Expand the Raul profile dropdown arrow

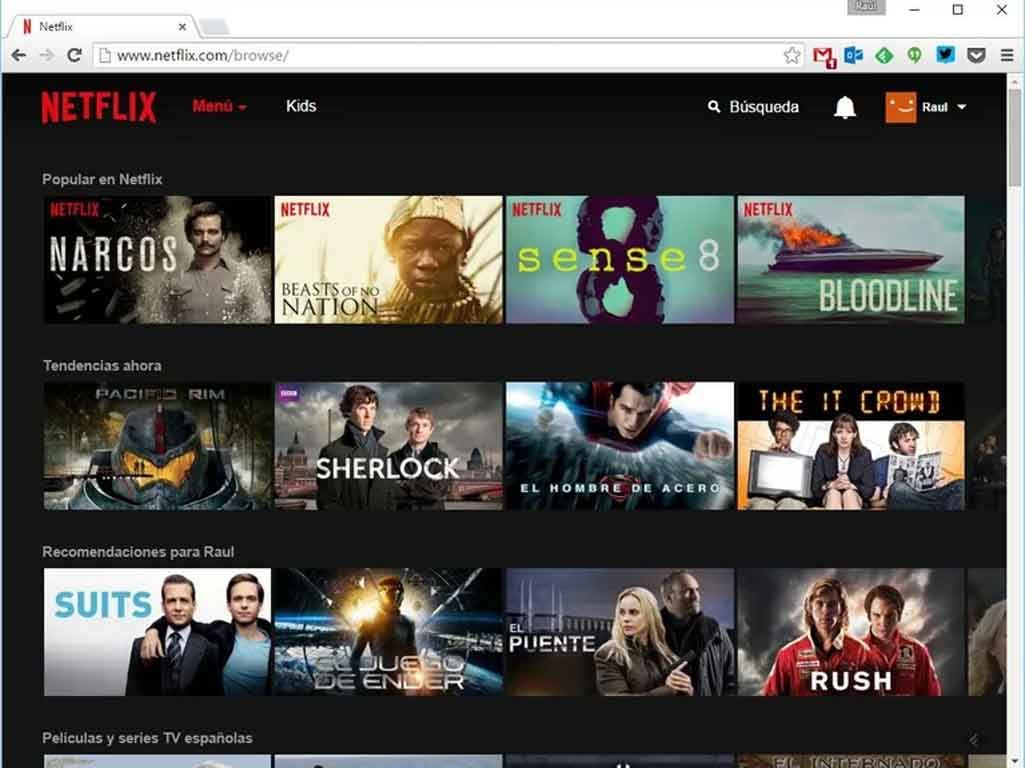click(962, 107)
